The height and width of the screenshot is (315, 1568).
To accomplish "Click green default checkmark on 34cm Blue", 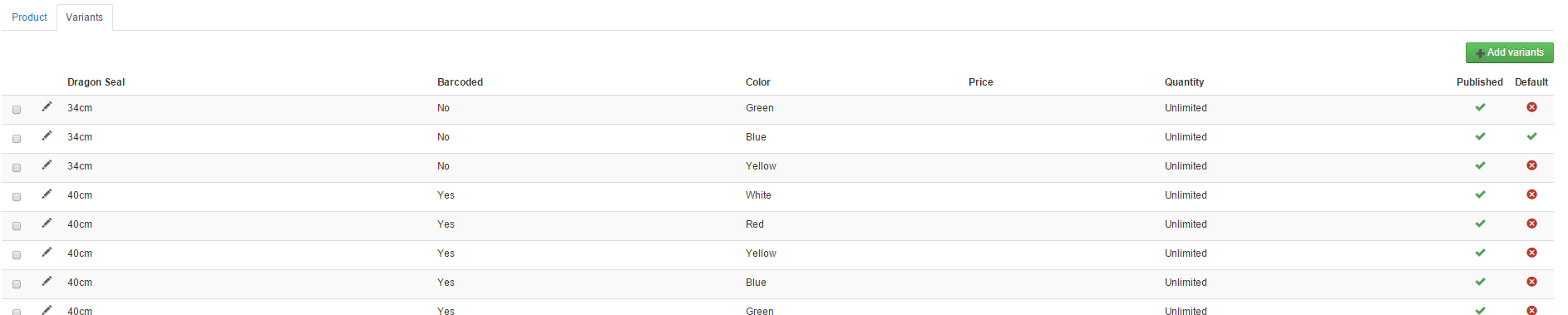I will [x=1531, y=136].
